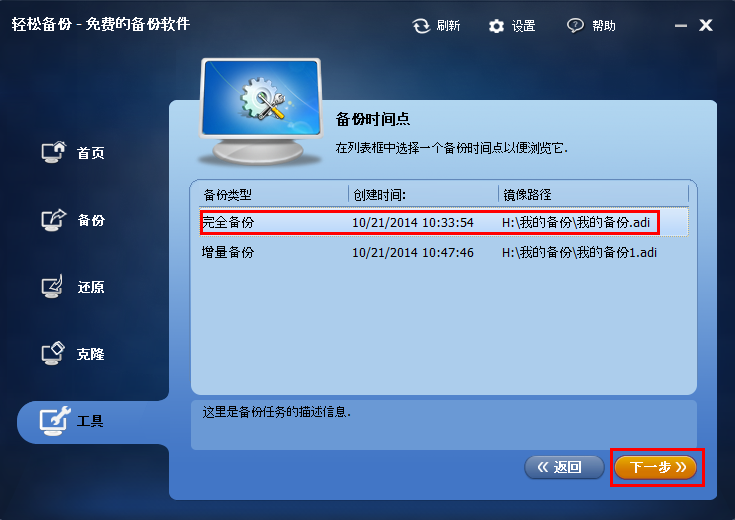The height and width of the screenshot is (520, 735).
Task: Click the monitor with gear illustration
Action: point(261,112)
